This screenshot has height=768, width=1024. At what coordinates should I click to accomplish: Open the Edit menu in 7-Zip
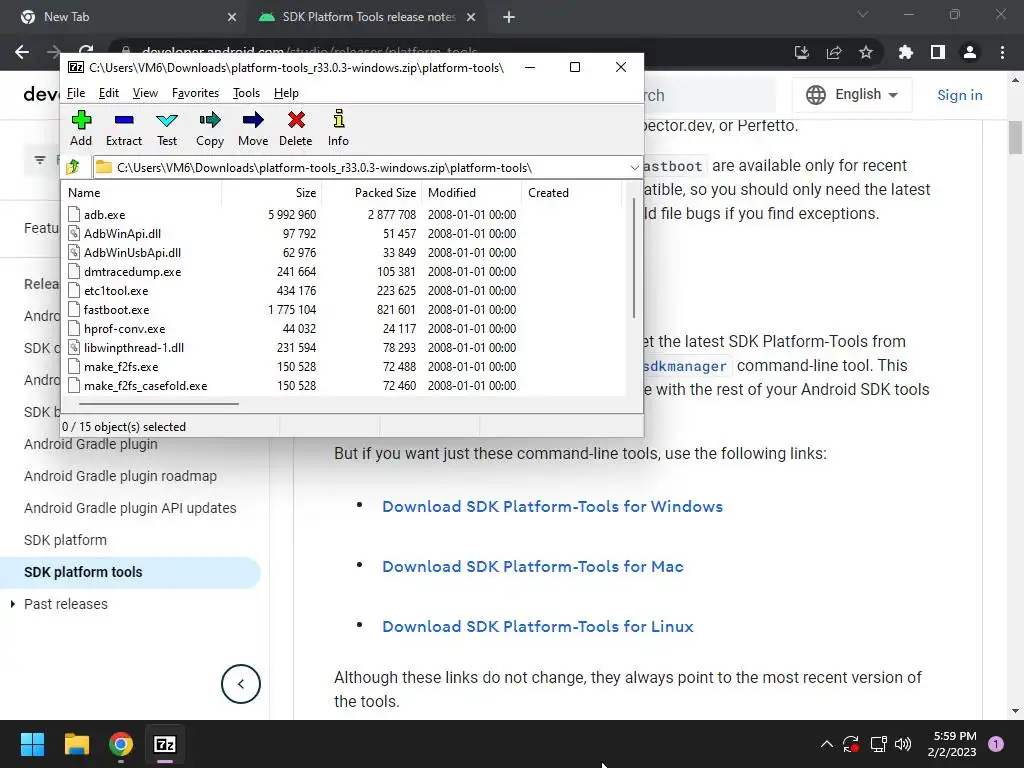[108, 93]
